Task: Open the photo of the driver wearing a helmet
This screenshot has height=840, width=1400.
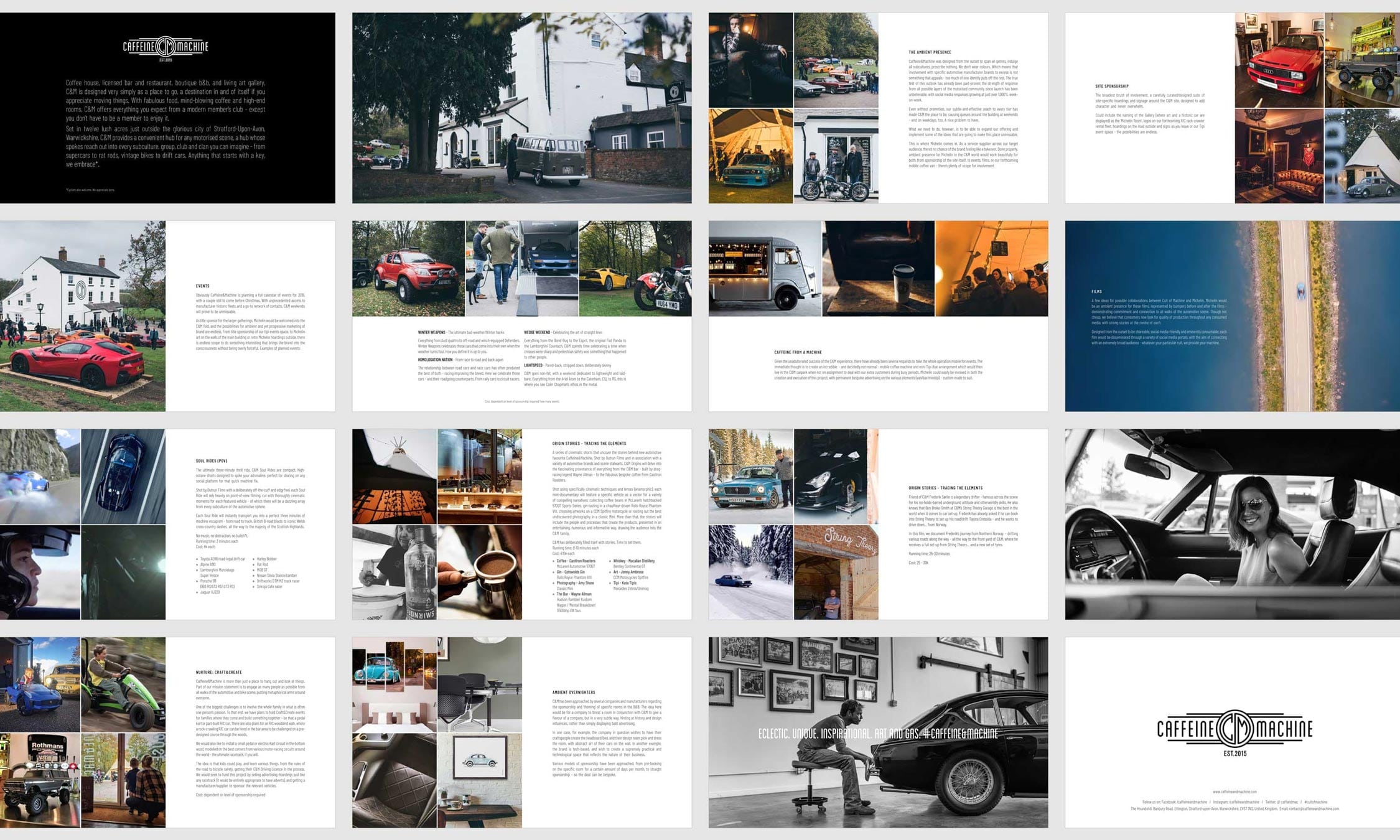Action: coord(40,572)
